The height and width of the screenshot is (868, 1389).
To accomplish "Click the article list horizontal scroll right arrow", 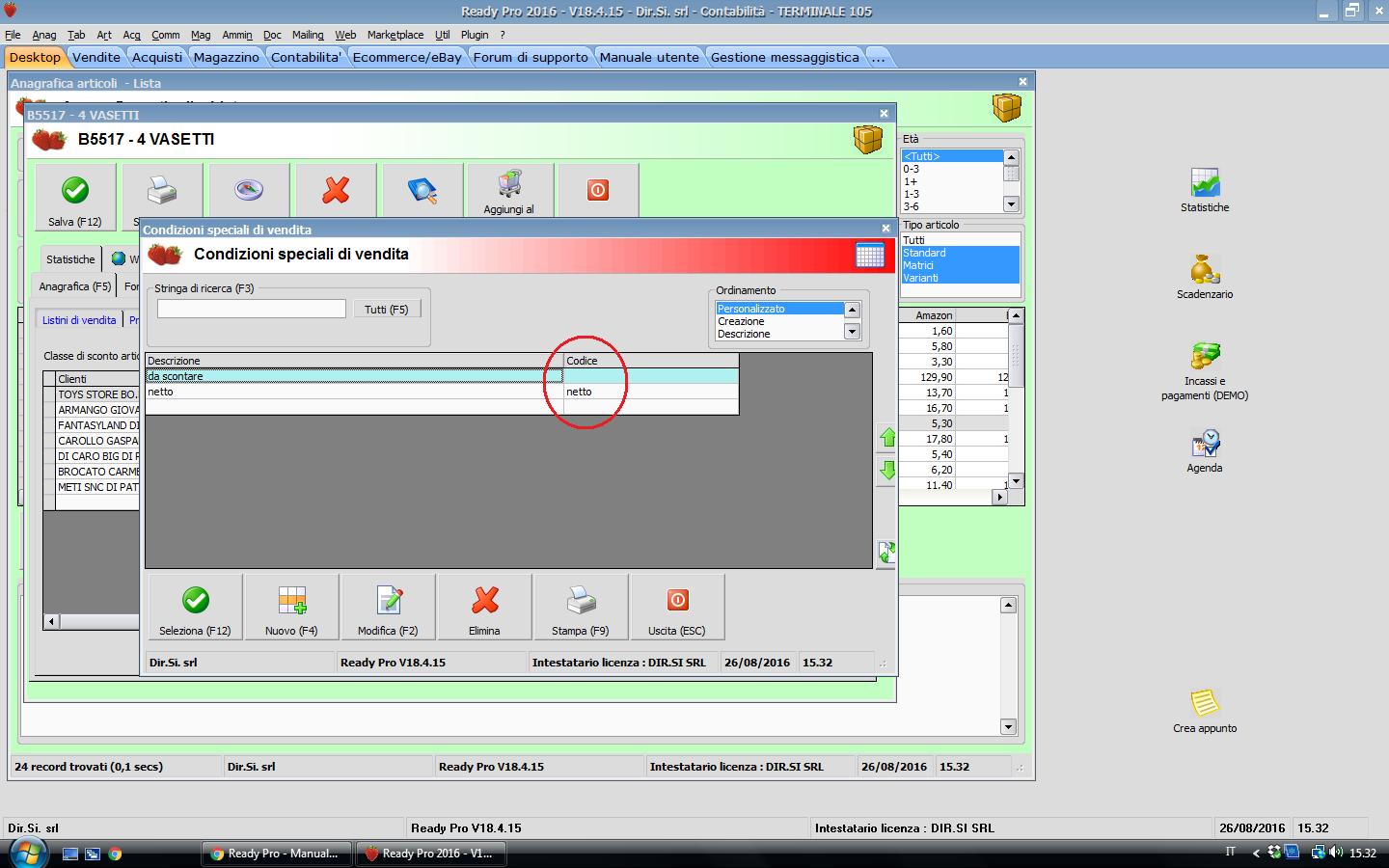I will point(999,498).
